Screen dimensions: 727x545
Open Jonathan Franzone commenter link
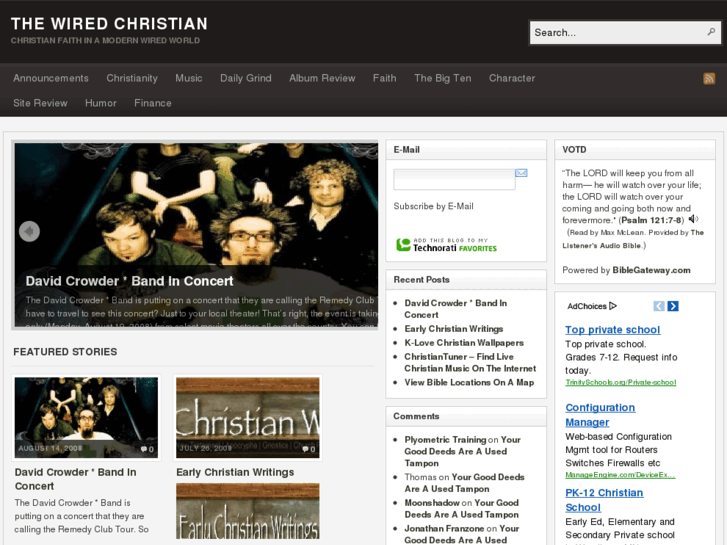point(444,528)
